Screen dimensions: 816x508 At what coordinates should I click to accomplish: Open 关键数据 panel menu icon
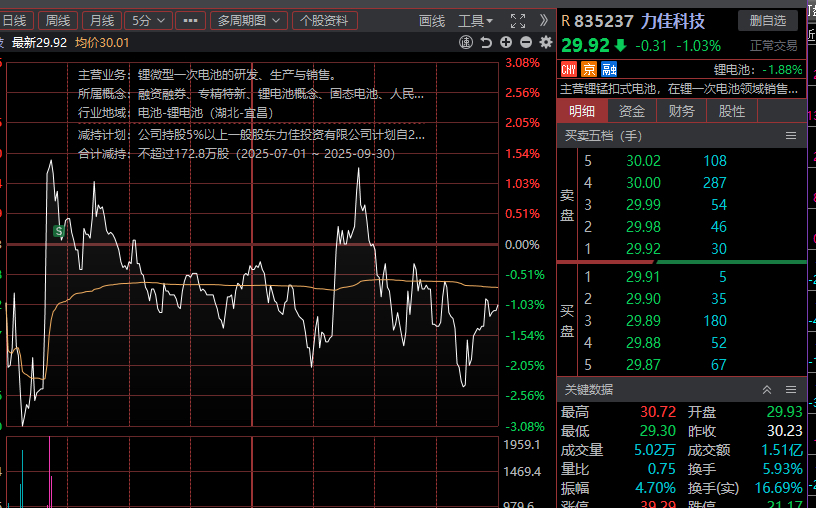pyautogui.click(x=791, y=390)
